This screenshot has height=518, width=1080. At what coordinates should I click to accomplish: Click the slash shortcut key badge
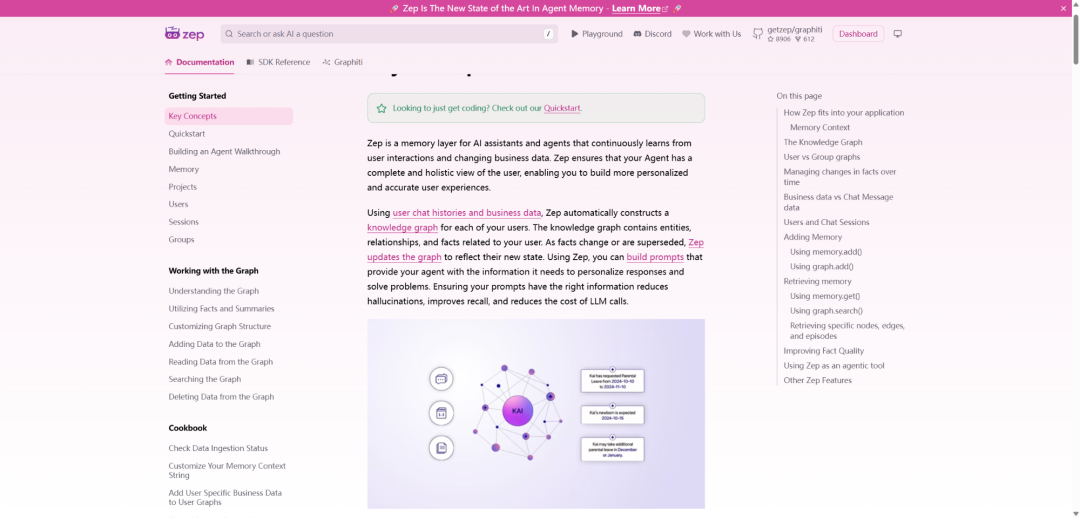pos(549,34)
